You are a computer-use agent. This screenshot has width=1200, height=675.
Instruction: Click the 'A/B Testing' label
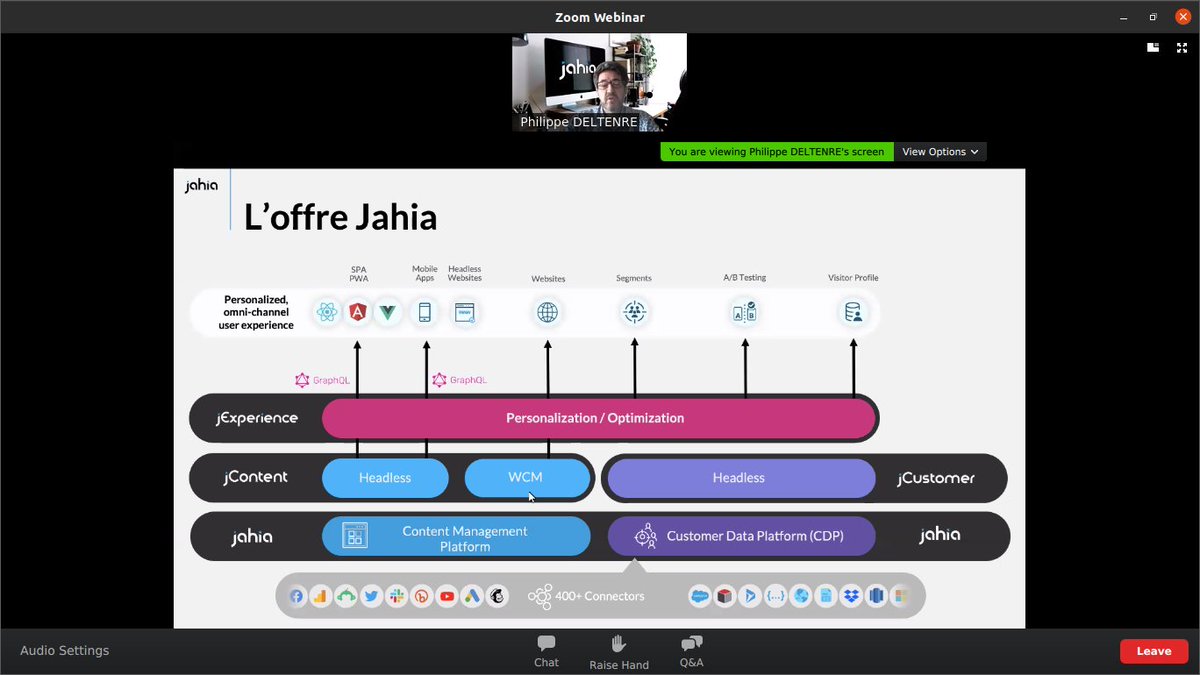point(745,278)
